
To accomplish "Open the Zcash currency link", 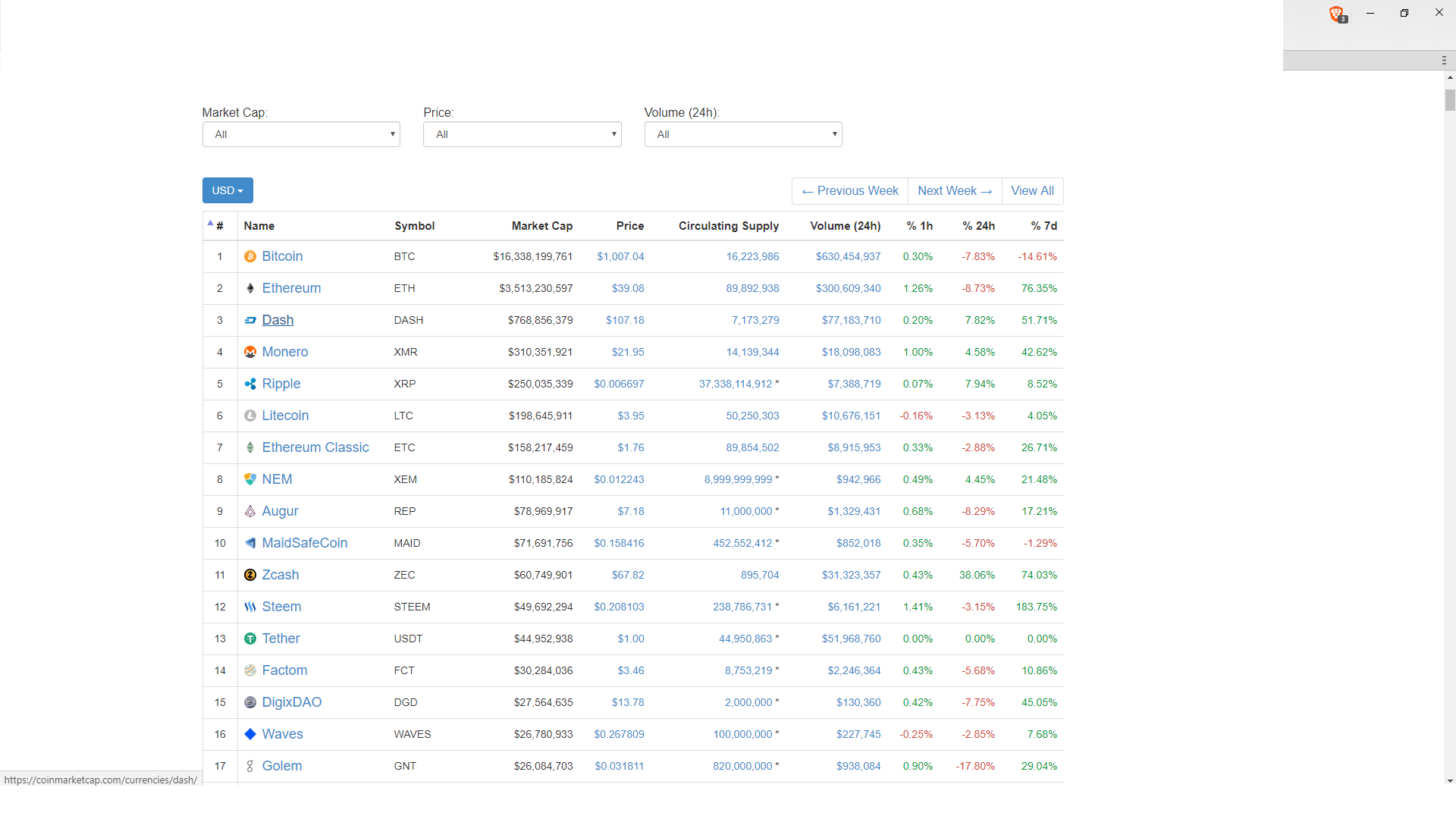I will (x=281, y=575).
